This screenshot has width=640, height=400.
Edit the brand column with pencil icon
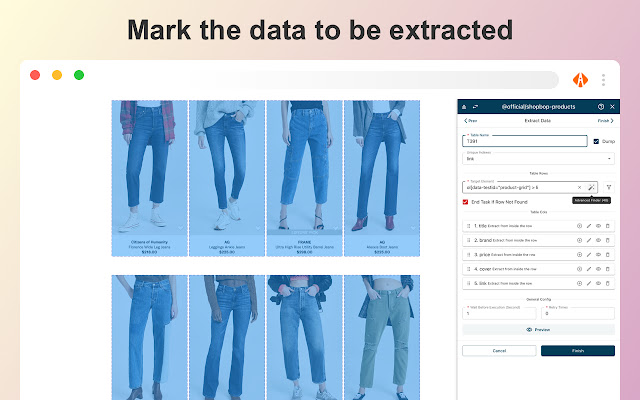click(589, 240)
